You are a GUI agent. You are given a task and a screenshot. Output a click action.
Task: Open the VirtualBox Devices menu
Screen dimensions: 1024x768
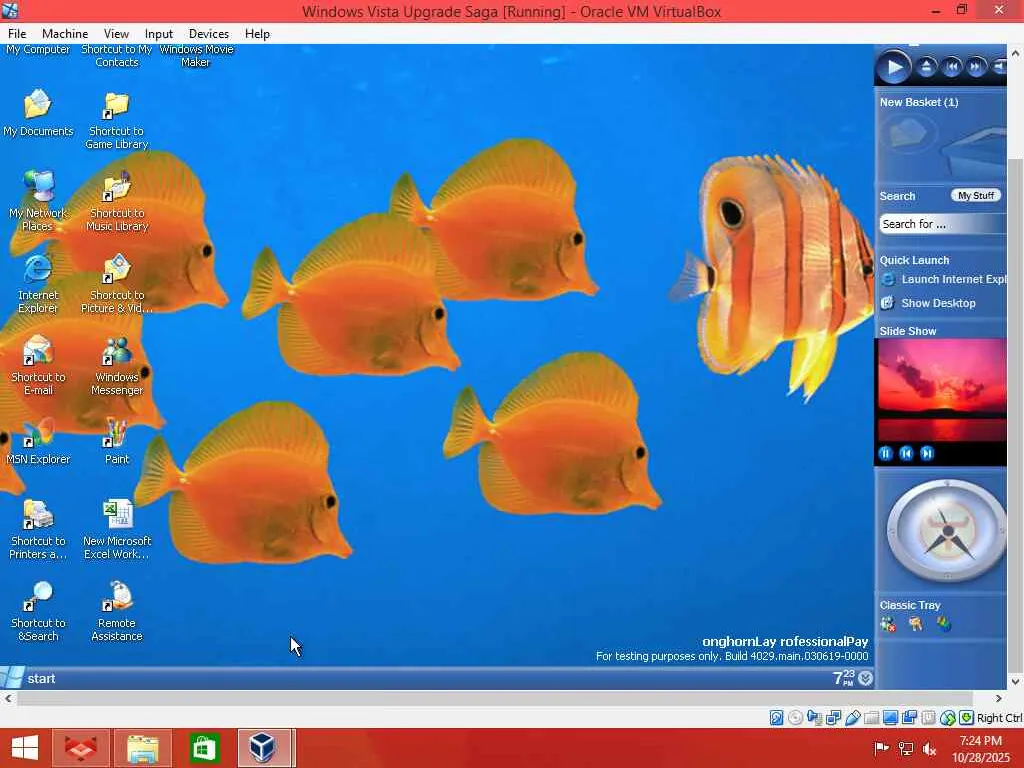[x=208, y=34]
